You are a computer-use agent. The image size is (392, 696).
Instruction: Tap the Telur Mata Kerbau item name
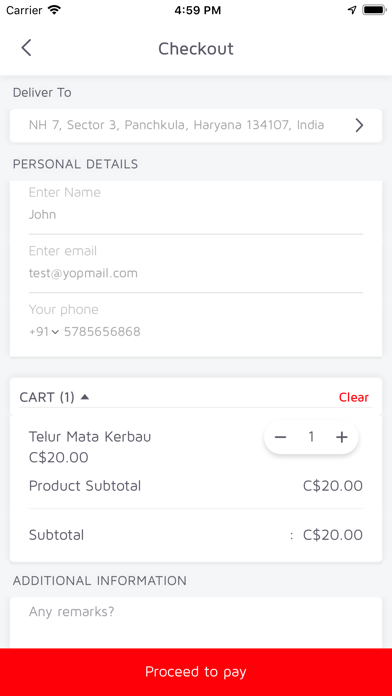90,437
